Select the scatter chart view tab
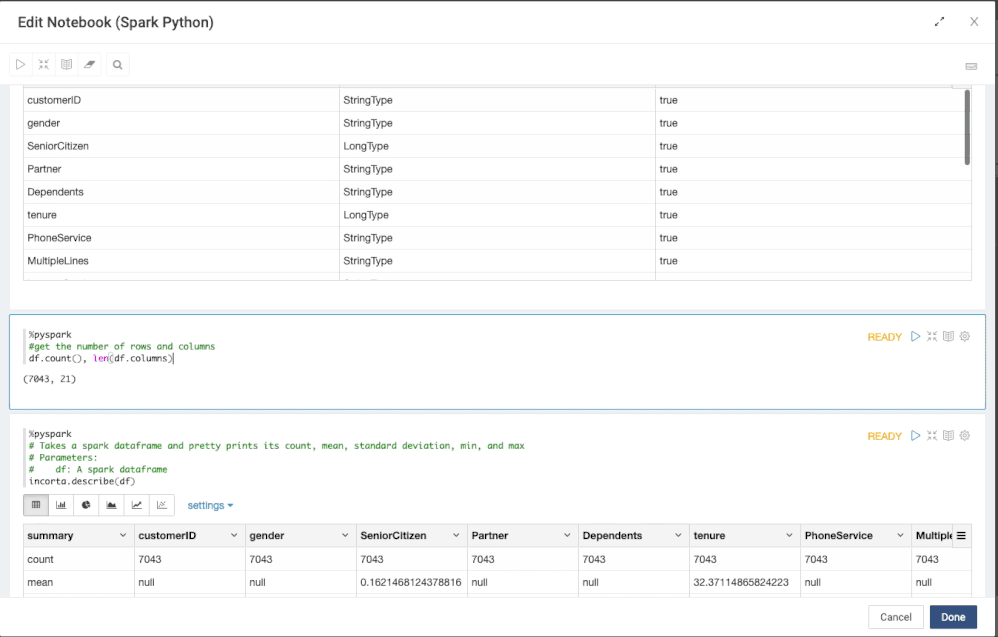Screen dimensions: 998x637 pos(161,505)
